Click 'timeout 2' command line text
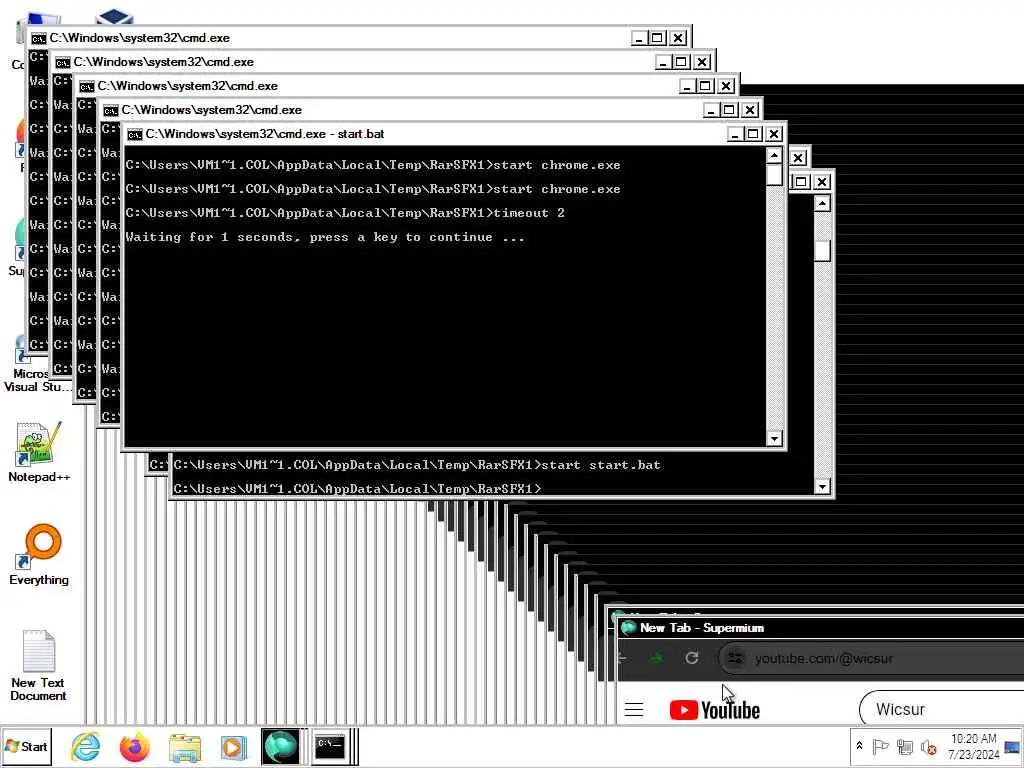This screenshot has width=1024, height=768. point(529,213)
